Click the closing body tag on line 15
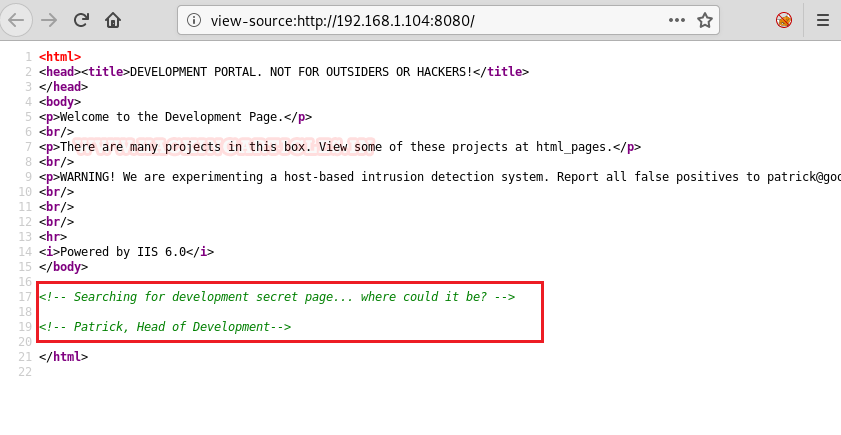This screenshot has width=841, height=435. [63, 267]
